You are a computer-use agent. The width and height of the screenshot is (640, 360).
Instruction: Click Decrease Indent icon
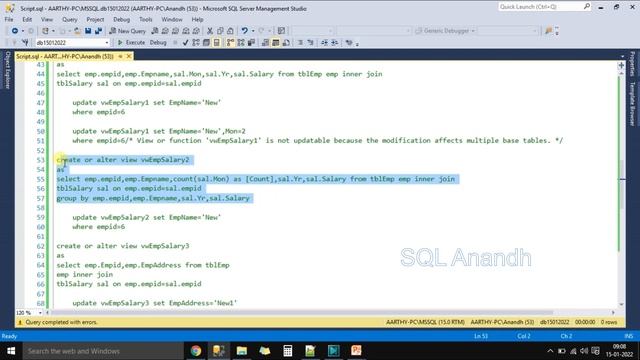point(324,42)
